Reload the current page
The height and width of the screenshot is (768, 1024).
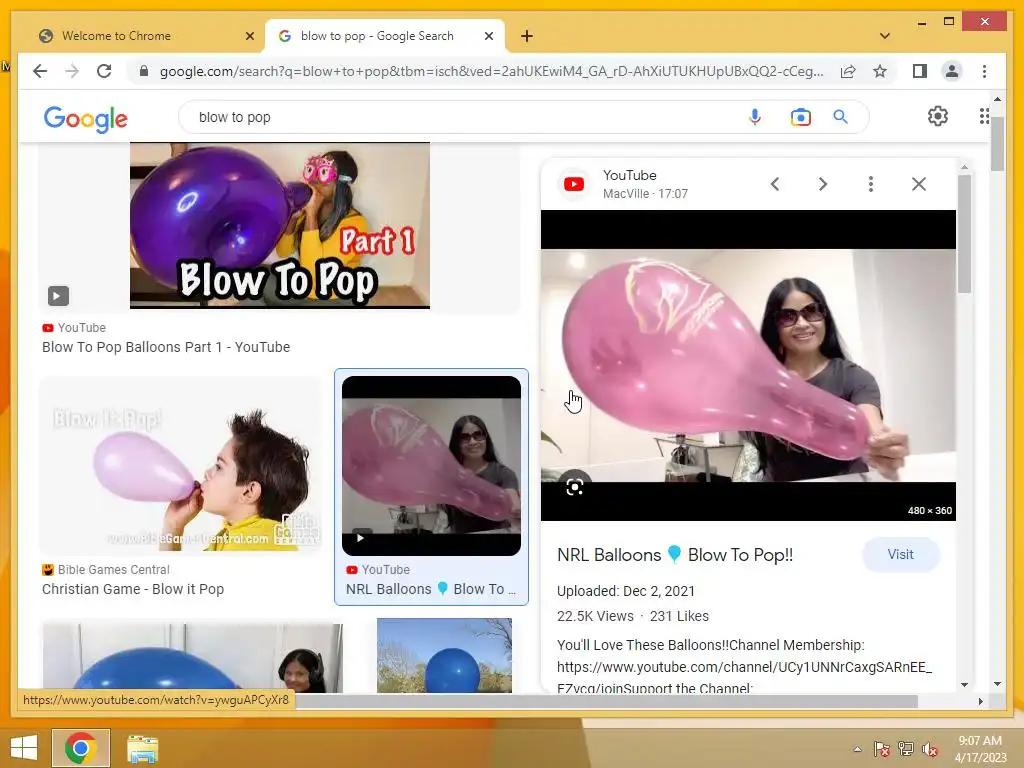pos(104,71)
